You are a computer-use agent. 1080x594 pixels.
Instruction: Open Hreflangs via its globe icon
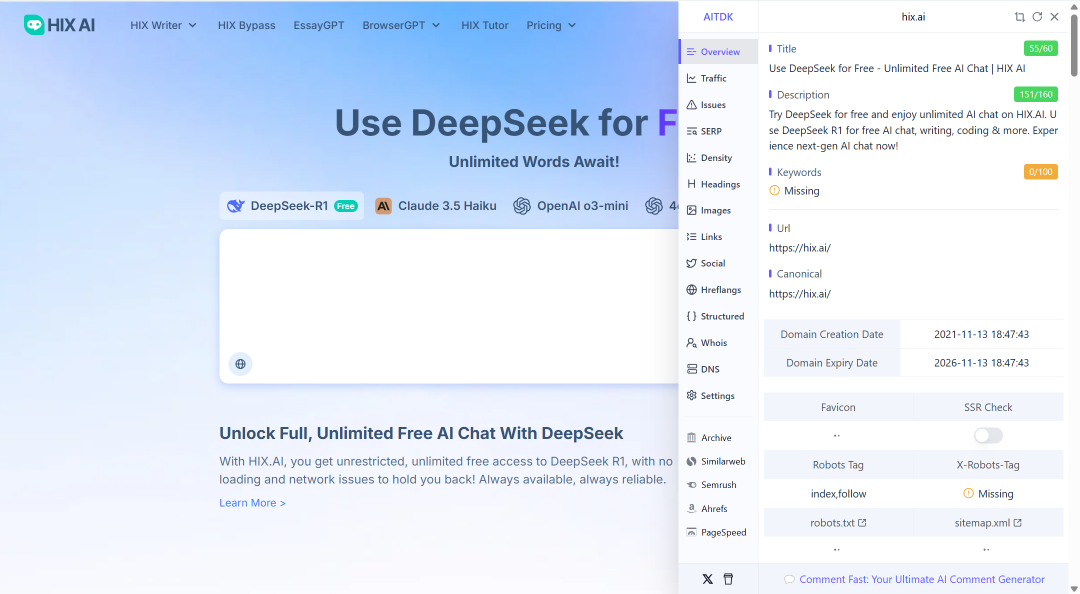[692, 289]
